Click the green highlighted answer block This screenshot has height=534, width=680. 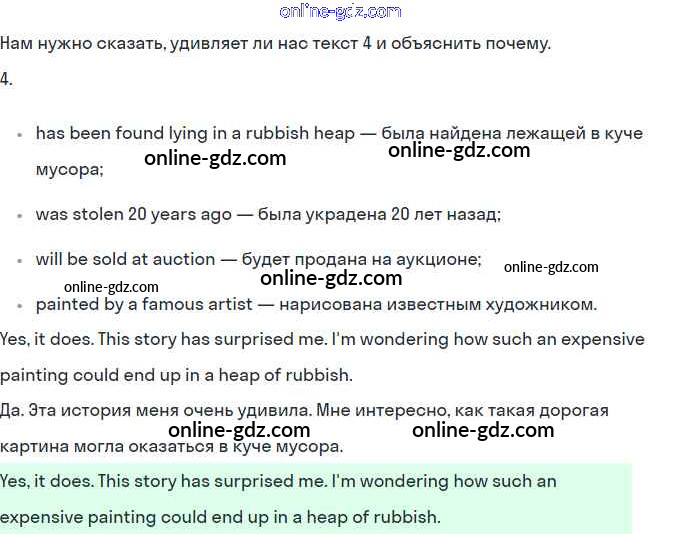(315, 499)
